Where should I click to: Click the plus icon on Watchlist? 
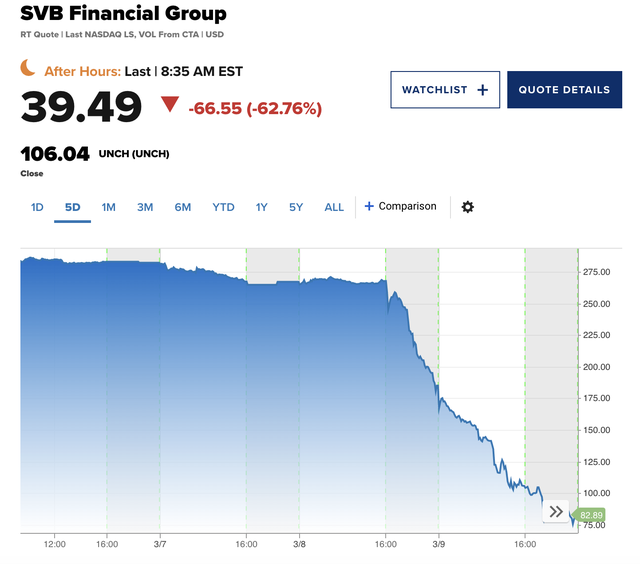483,90
